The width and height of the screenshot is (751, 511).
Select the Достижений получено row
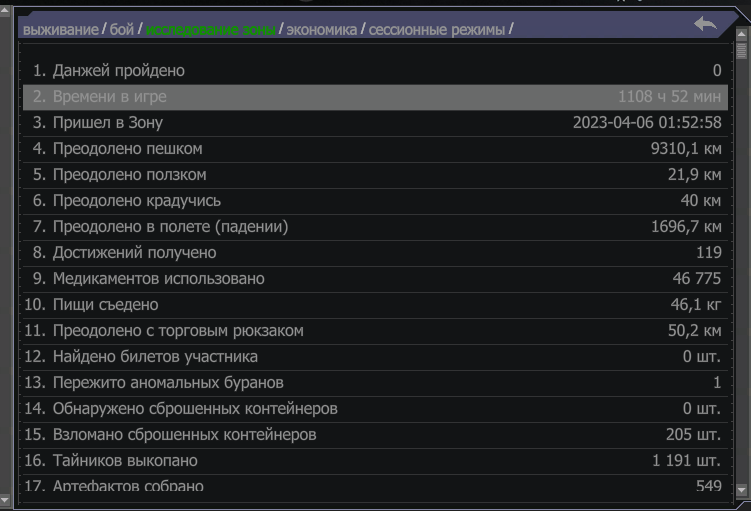[x=376, y=253]
